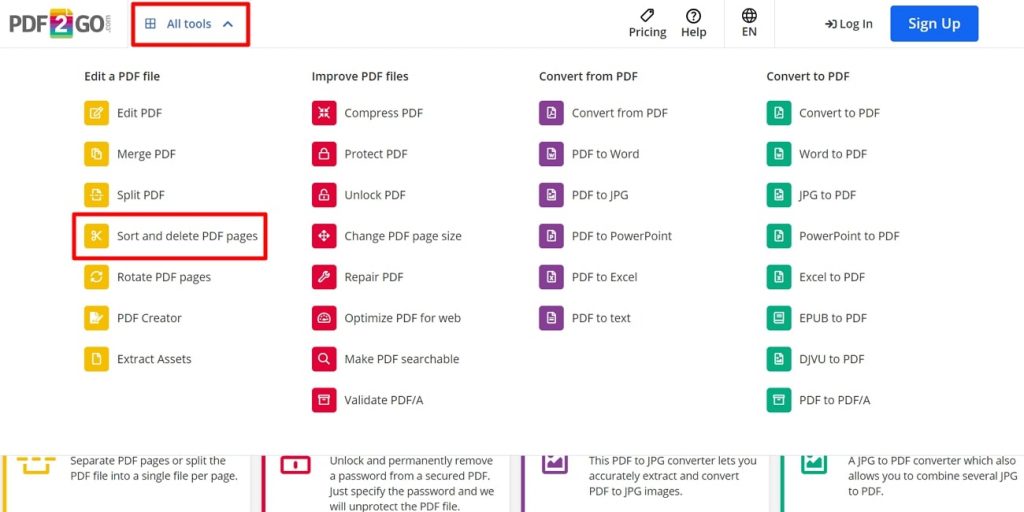Click the Edit PDF pencil icon
The image size is (1024, 512).
click(x=97, y=113)
